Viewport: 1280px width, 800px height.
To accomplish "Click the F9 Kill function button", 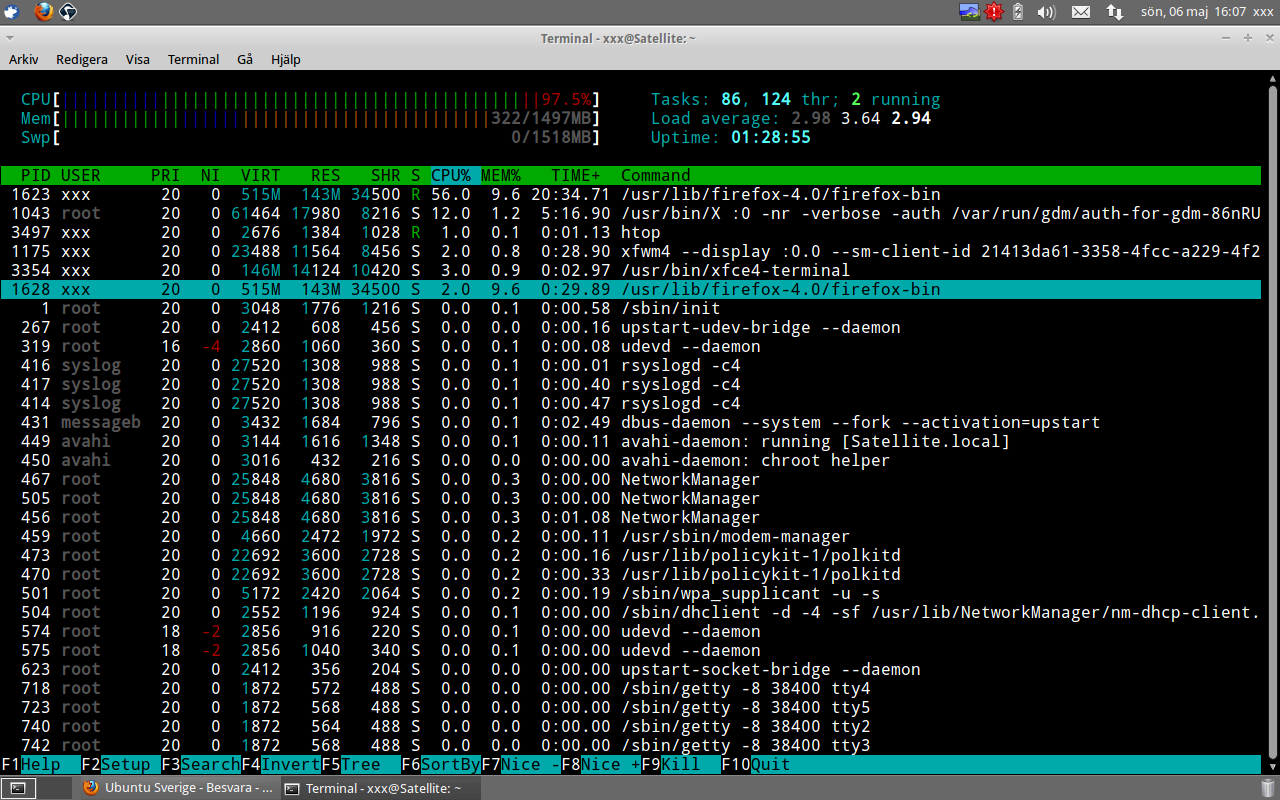I will (x=681, y=765).
